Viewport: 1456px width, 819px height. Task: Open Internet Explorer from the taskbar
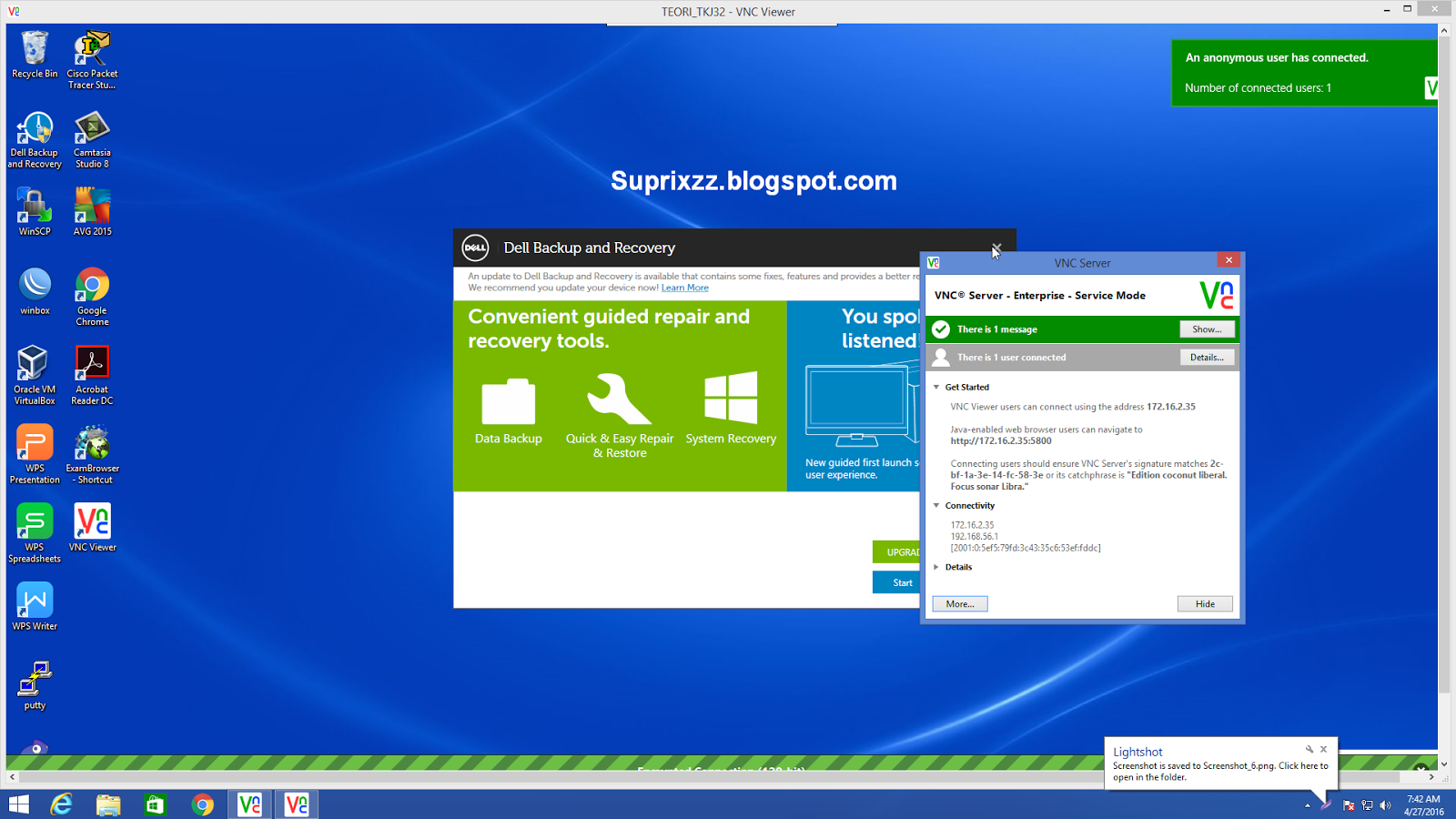[x=61, y=804]
